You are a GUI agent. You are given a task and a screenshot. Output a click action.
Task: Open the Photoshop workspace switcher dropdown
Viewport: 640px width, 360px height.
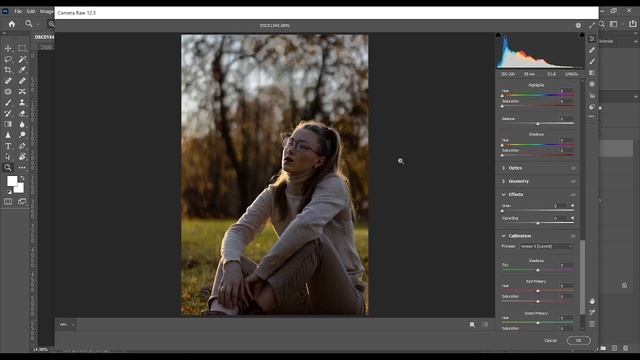tap(616, 24)
